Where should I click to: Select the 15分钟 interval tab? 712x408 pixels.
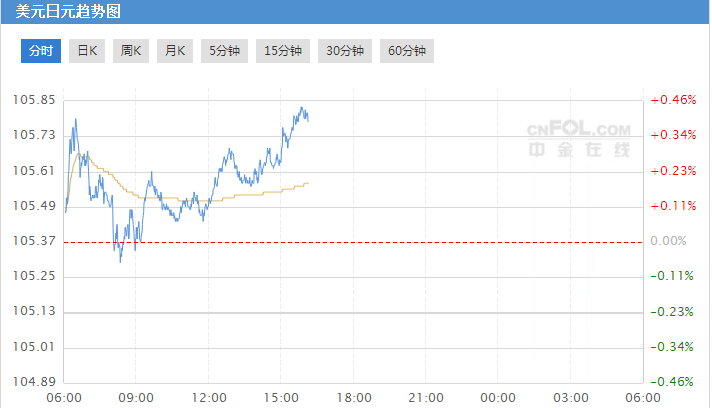(283, 51)
